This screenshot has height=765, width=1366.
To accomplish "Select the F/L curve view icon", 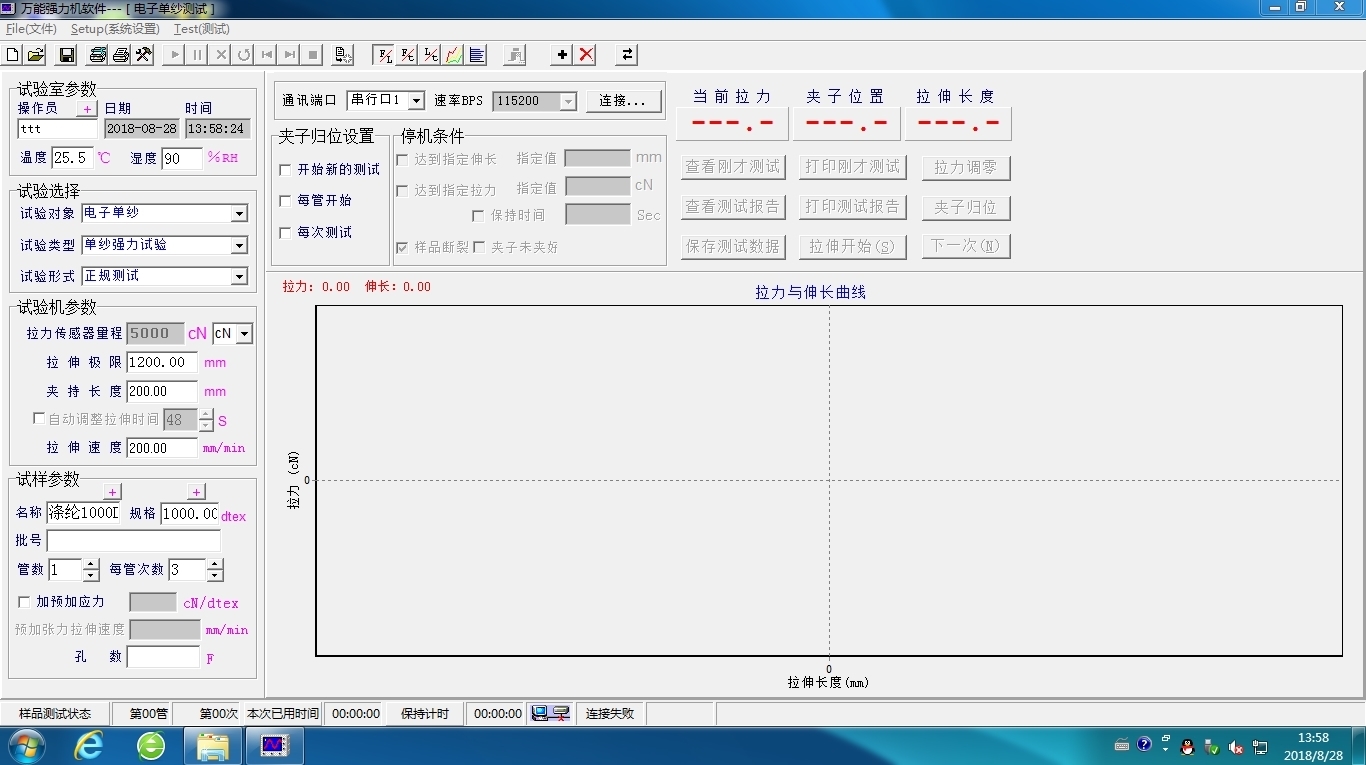I will point(382,55).
